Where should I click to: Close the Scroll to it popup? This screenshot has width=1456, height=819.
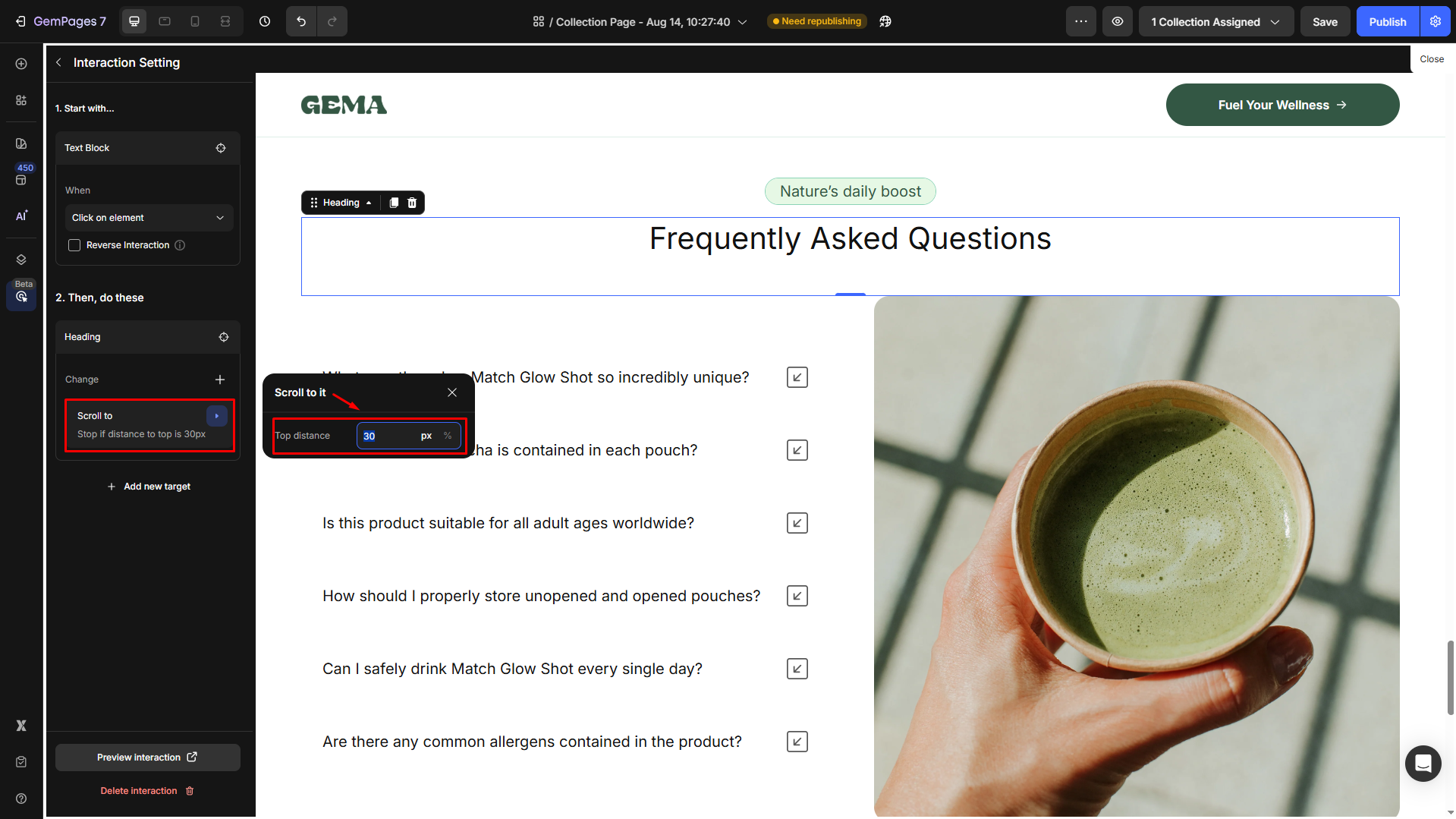(452, 392)
